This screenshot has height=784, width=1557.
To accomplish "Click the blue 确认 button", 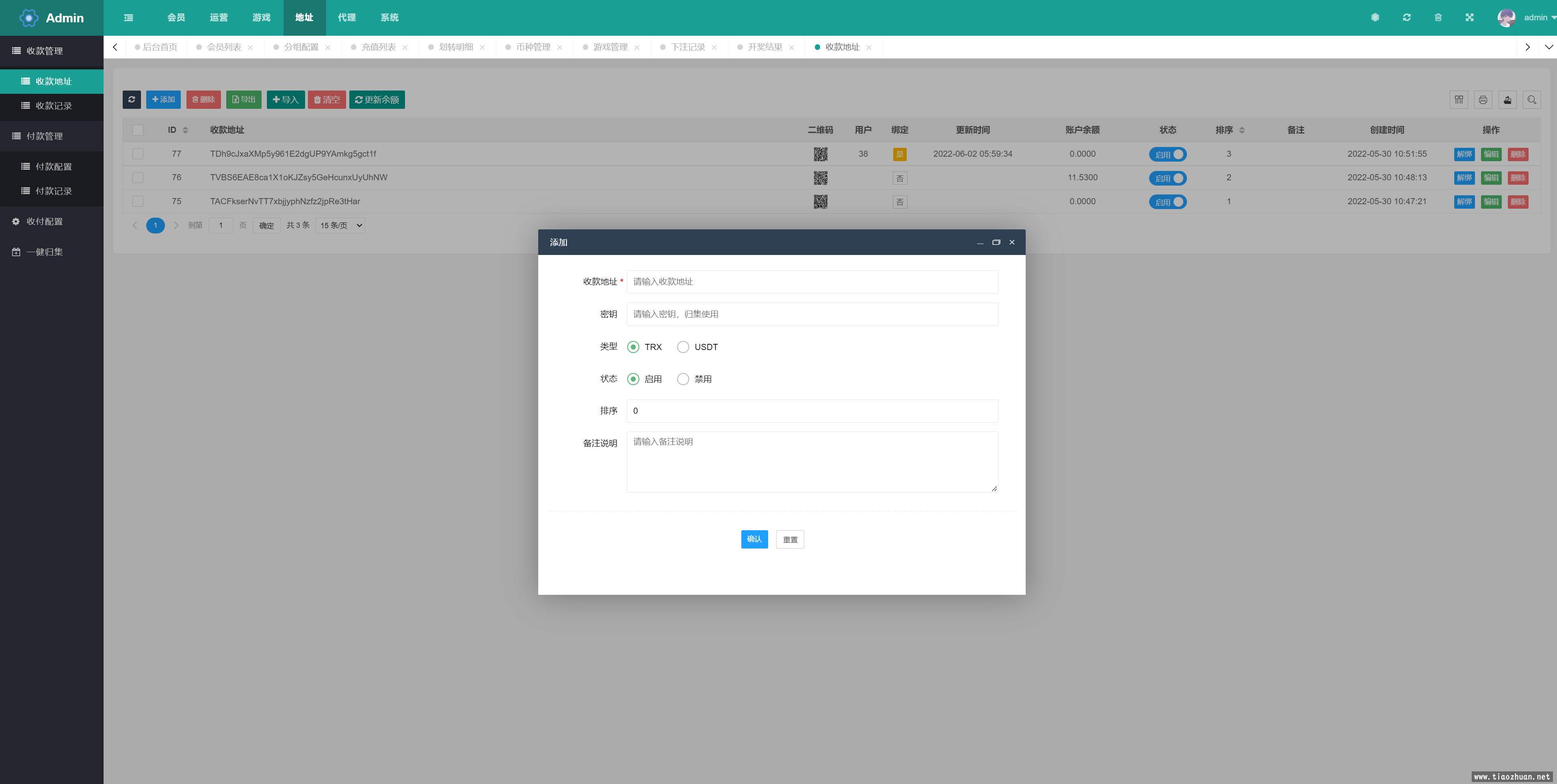I will coord(754,539).
